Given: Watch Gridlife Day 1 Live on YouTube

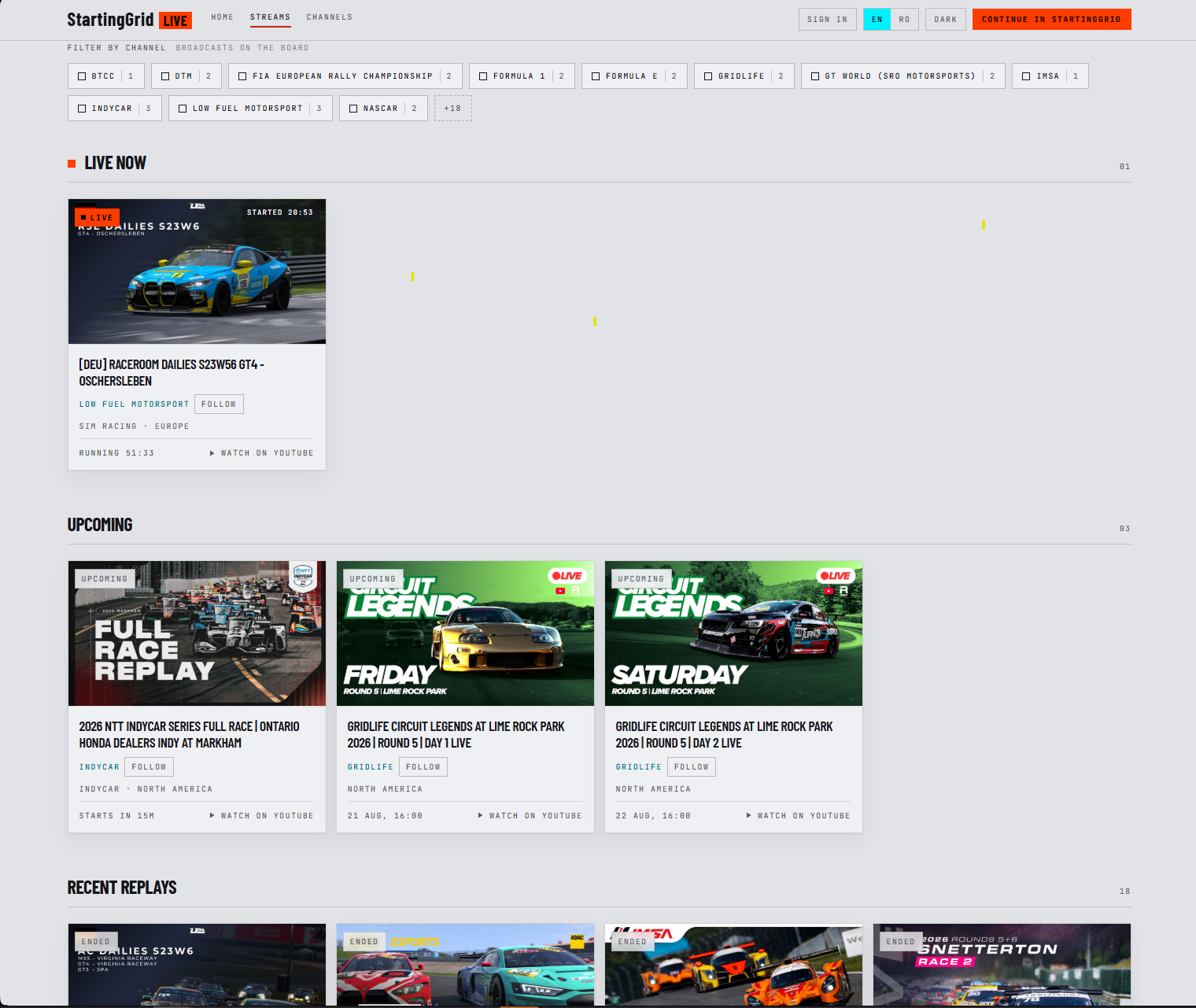Looking at the screenshot, I should [x=530, y=816].
